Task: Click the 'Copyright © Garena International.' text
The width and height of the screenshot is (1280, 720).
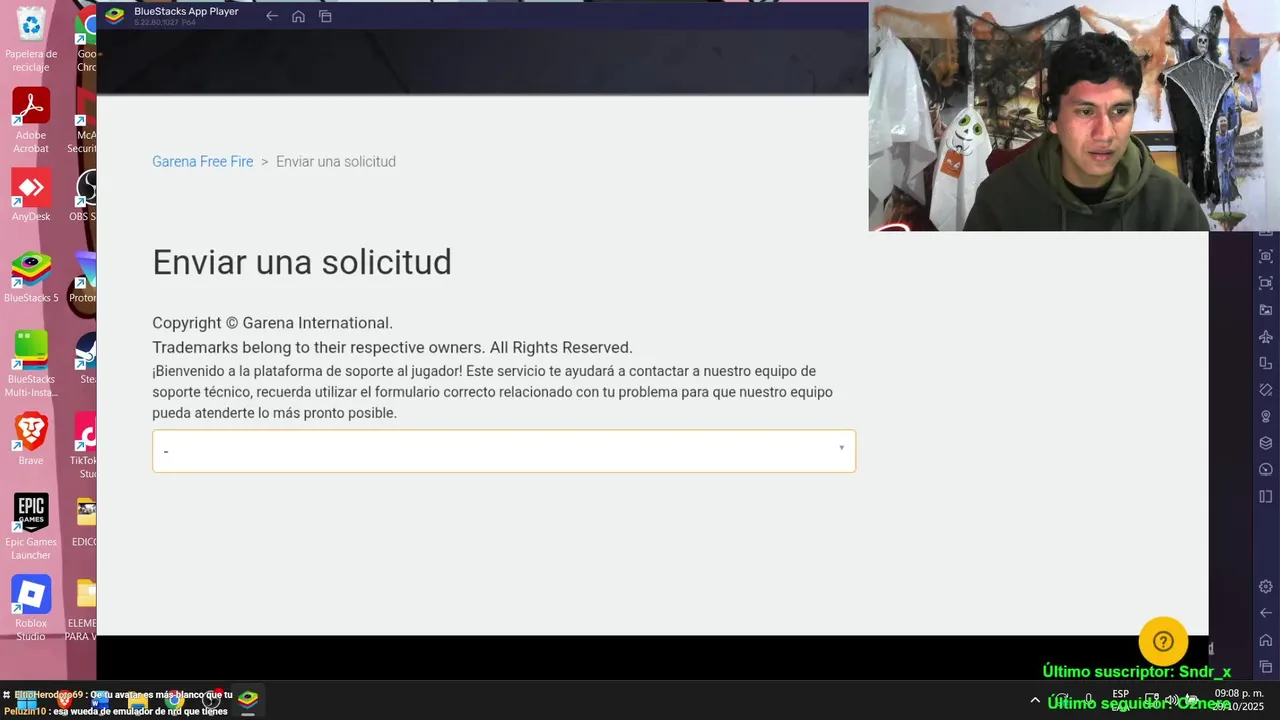Action: point(272,323)
